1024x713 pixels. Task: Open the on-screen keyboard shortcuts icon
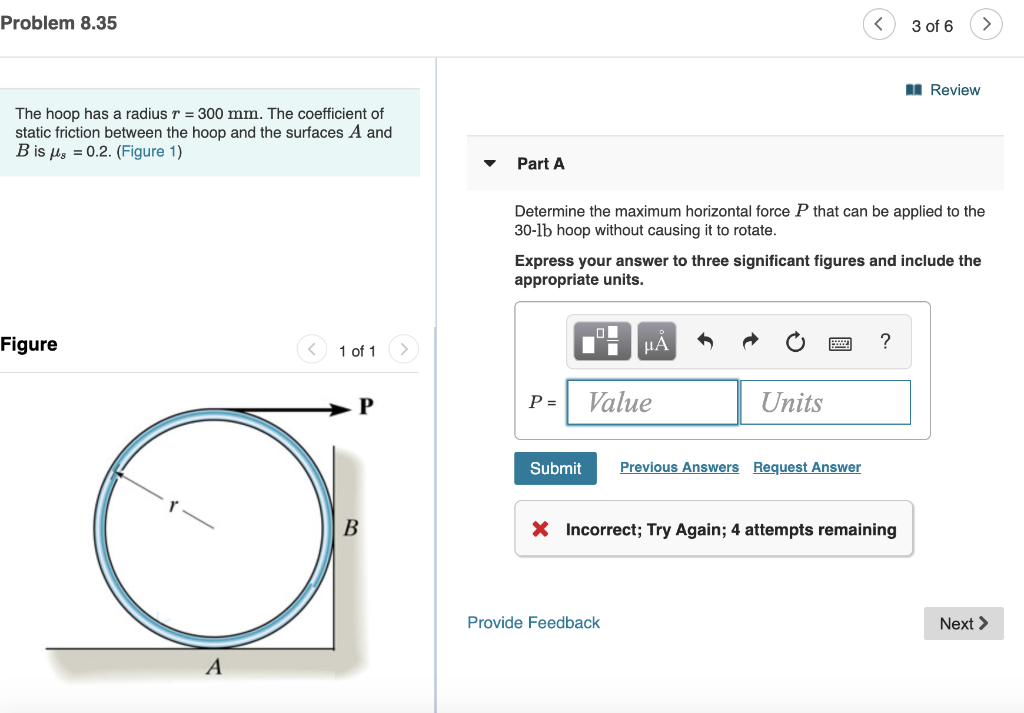[x=840, y=342]
